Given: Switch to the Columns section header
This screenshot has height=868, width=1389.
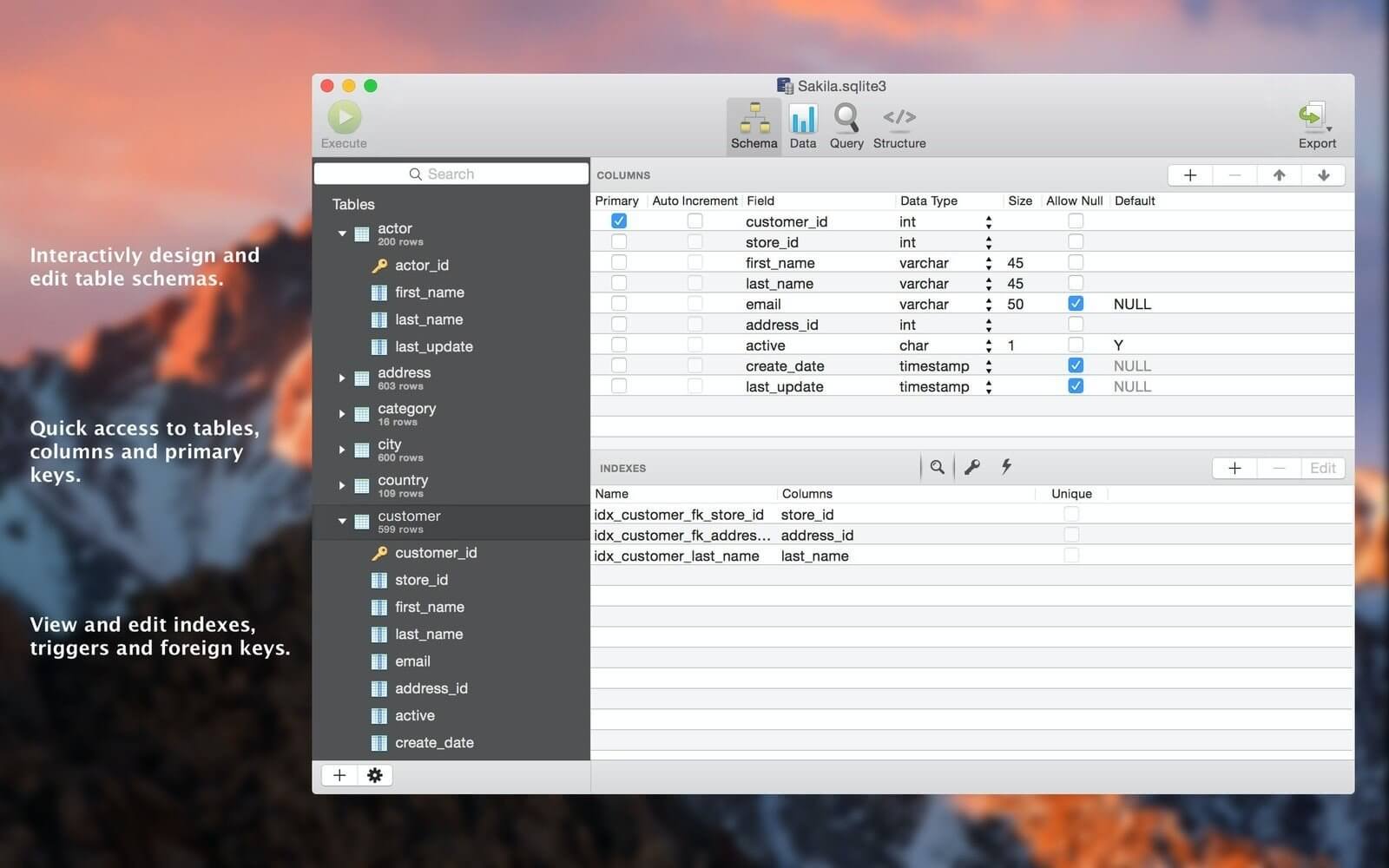Looking at the screenshot, I should (x=623, y=174).
